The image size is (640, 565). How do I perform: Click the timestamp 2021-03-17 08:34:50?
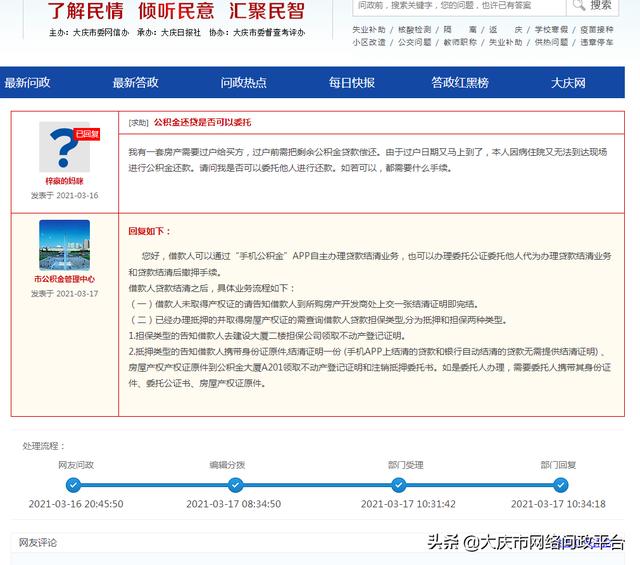tap(233, 504)
